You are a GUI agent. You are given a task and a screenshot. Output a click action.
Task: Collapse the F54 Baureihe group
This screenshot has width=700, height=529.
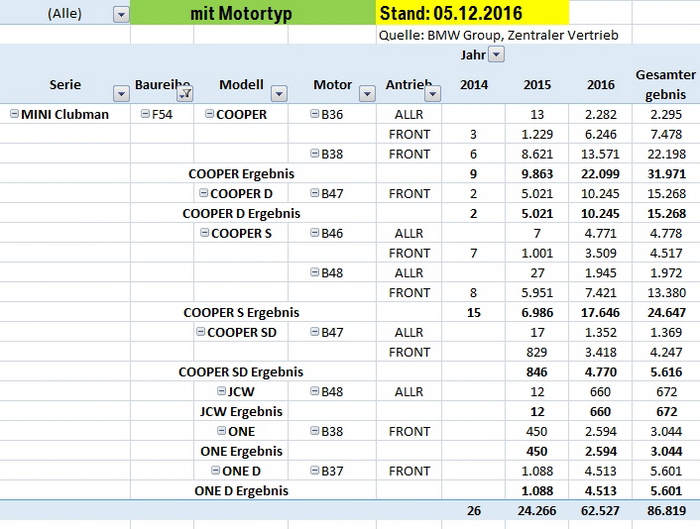[x=145, y=114]
